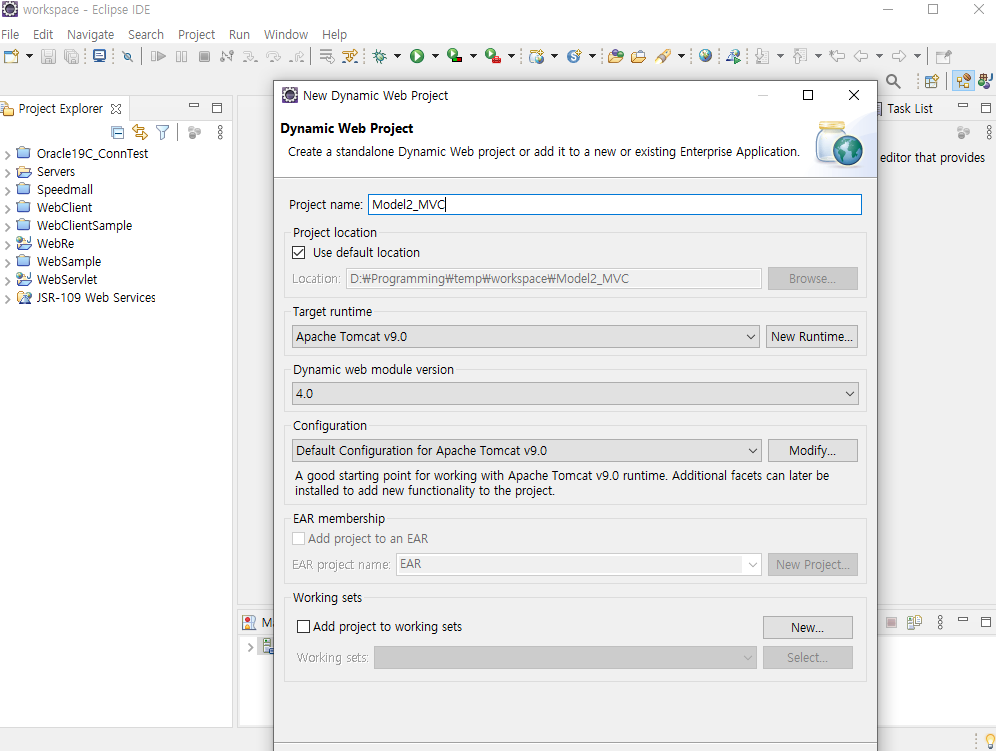Expand the Speedmall project node
This screenshot has width=996, height=751.
click(x=7, y=190)
